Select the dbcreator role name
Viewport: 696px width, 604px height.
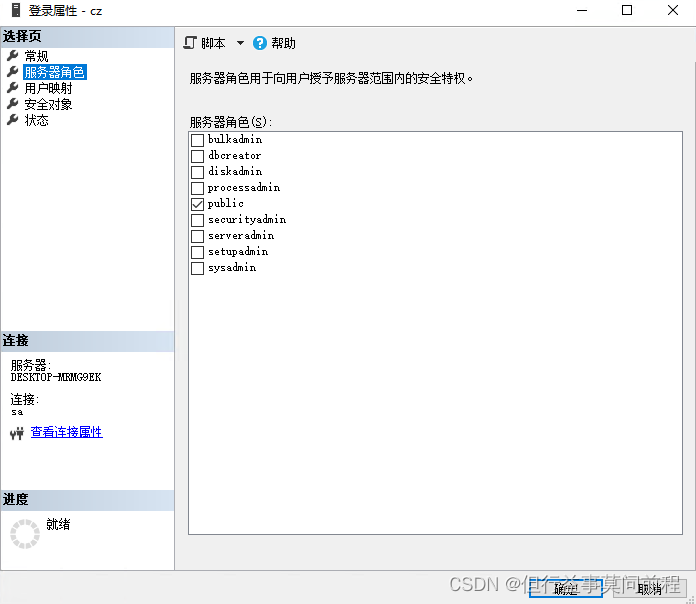(x=234, y=155)
